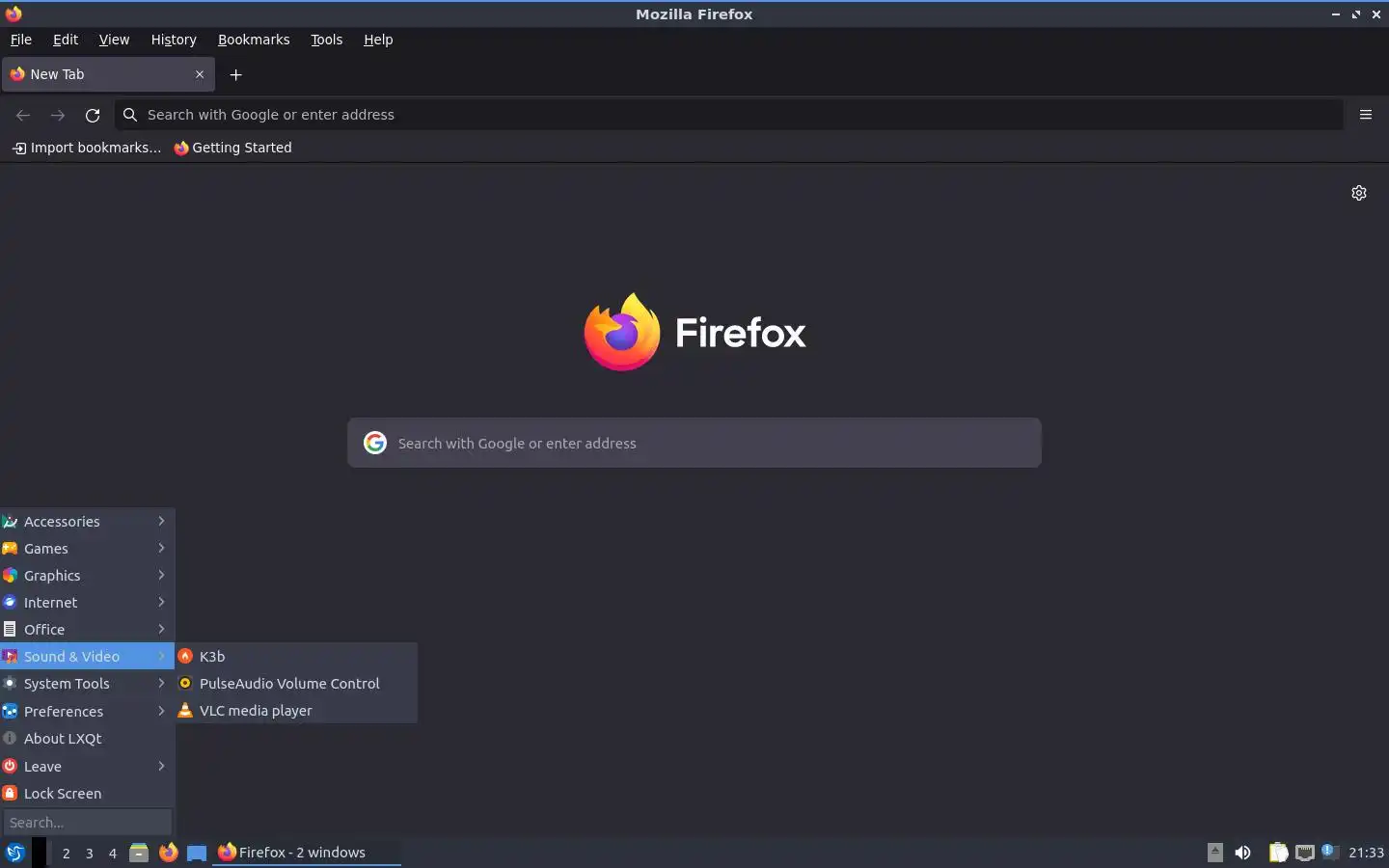This screenshot has width=1389, height=868.
Task: Select the New Tab tab
Action: click(108, 74)
